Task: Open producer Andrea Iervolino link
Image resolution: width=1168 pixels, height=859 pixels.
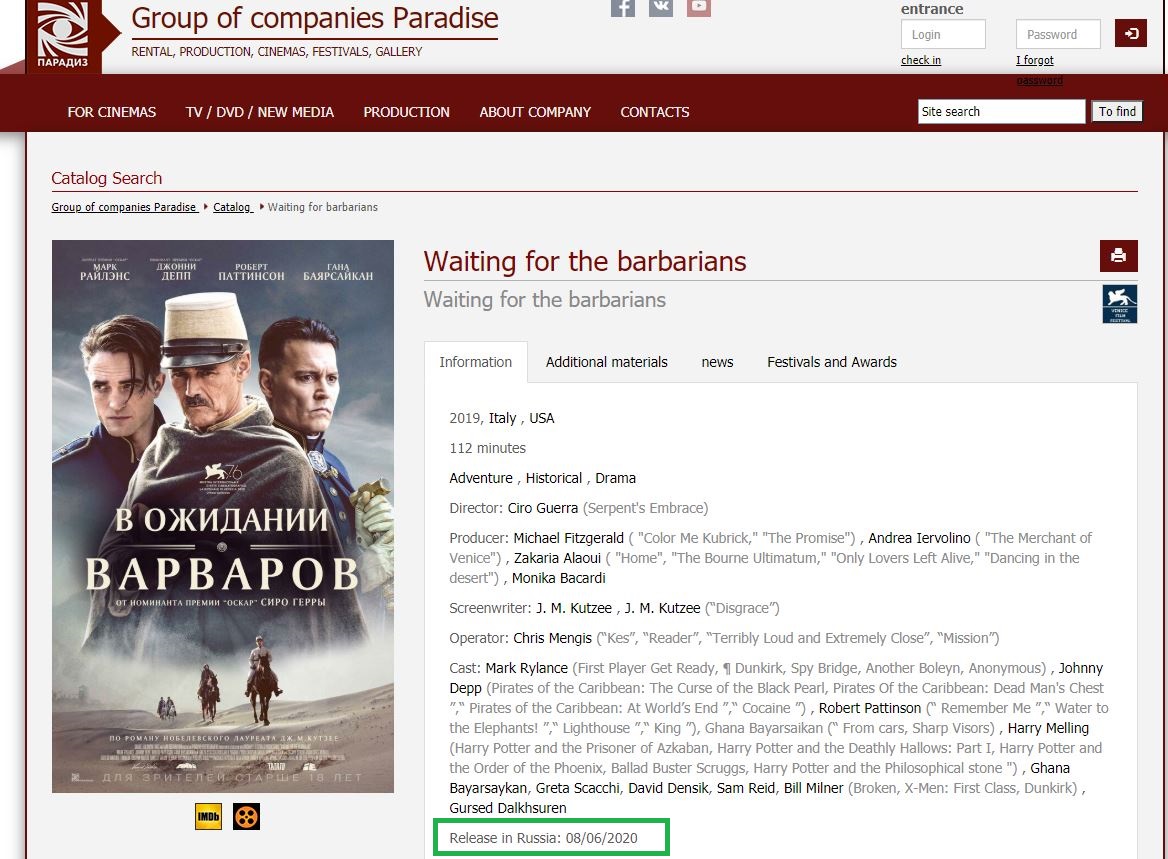Action: point(919,538)
